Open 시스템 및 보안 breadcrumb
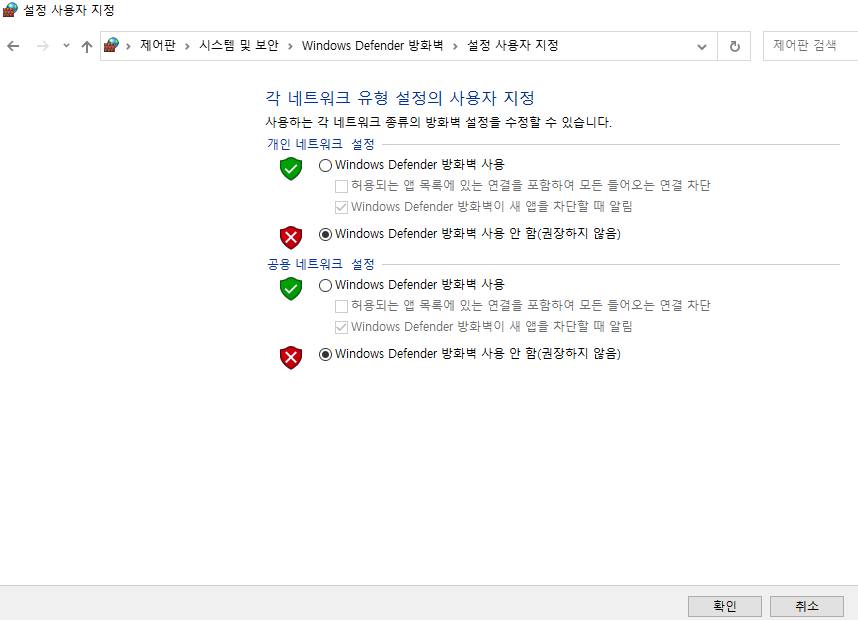 coord(239,45)
